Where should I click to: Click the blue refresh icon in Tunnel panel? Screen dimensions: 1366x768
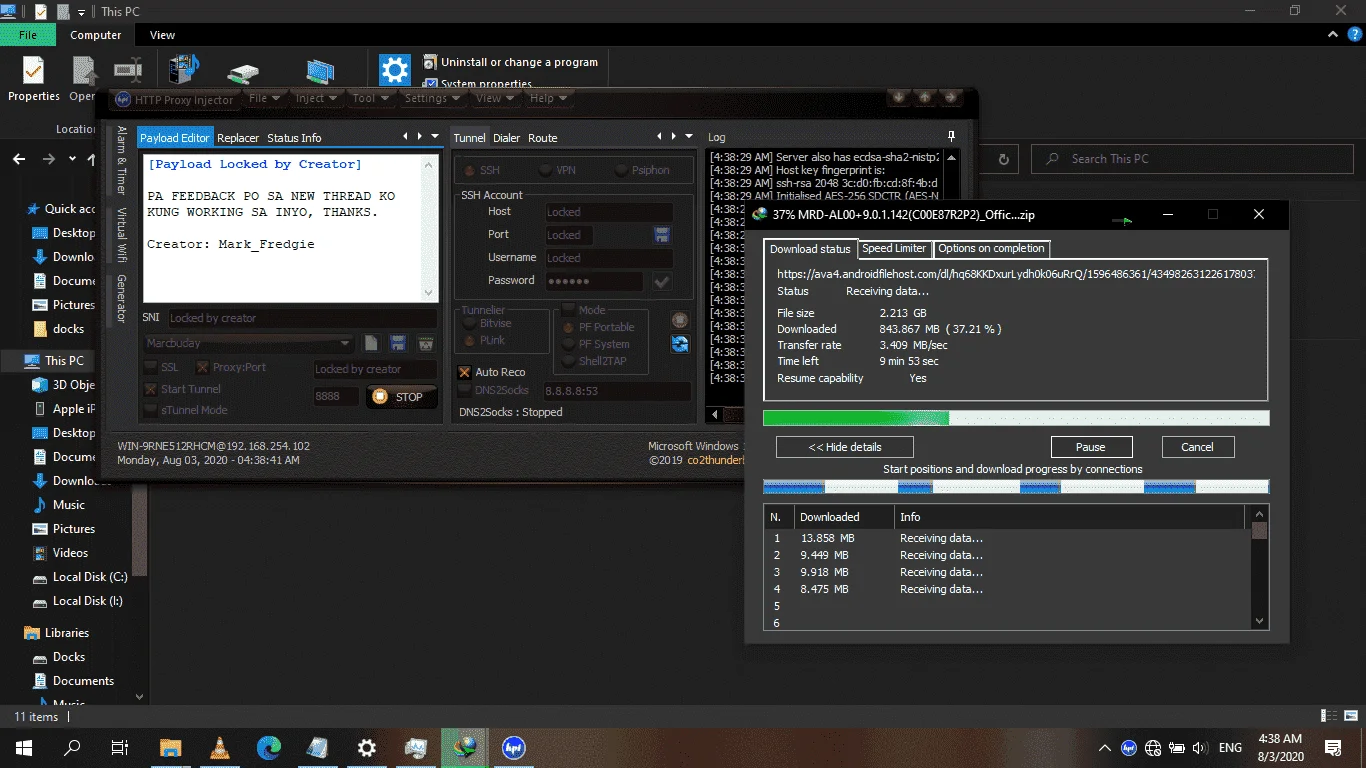(680, 344)
